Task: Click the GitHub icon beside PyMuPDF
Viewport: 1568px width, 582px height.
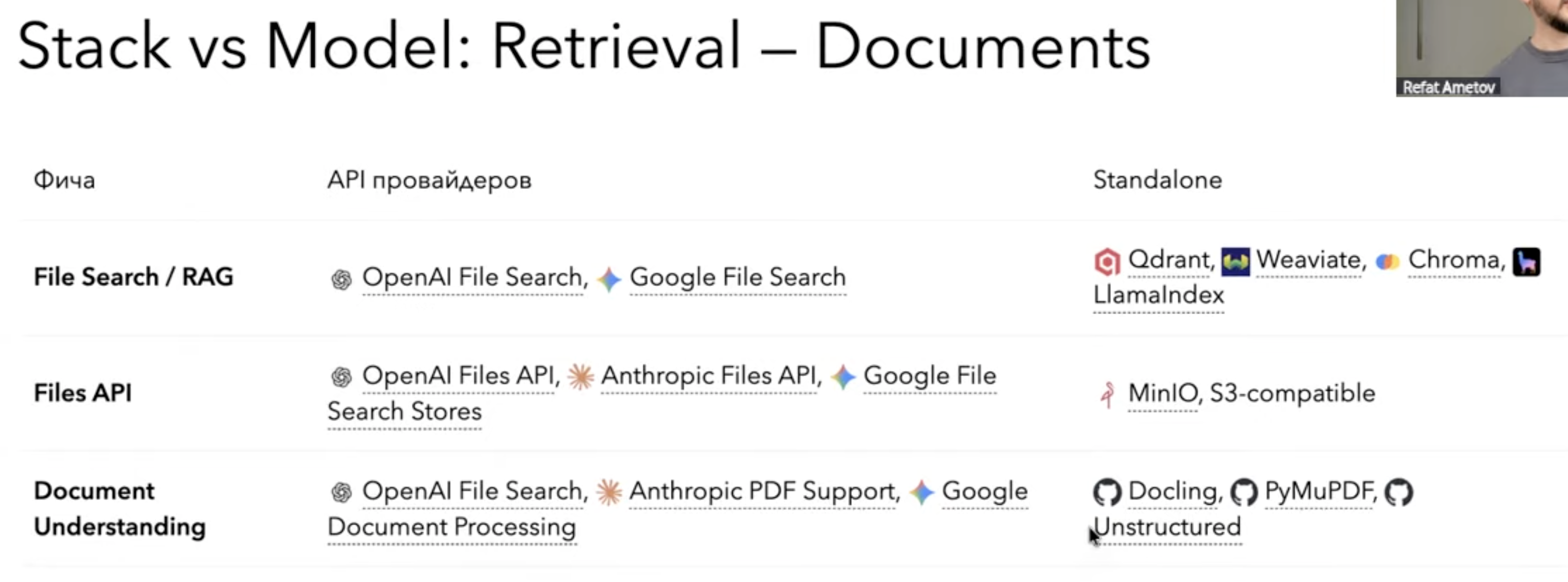Action: [x=1243, y=492]
